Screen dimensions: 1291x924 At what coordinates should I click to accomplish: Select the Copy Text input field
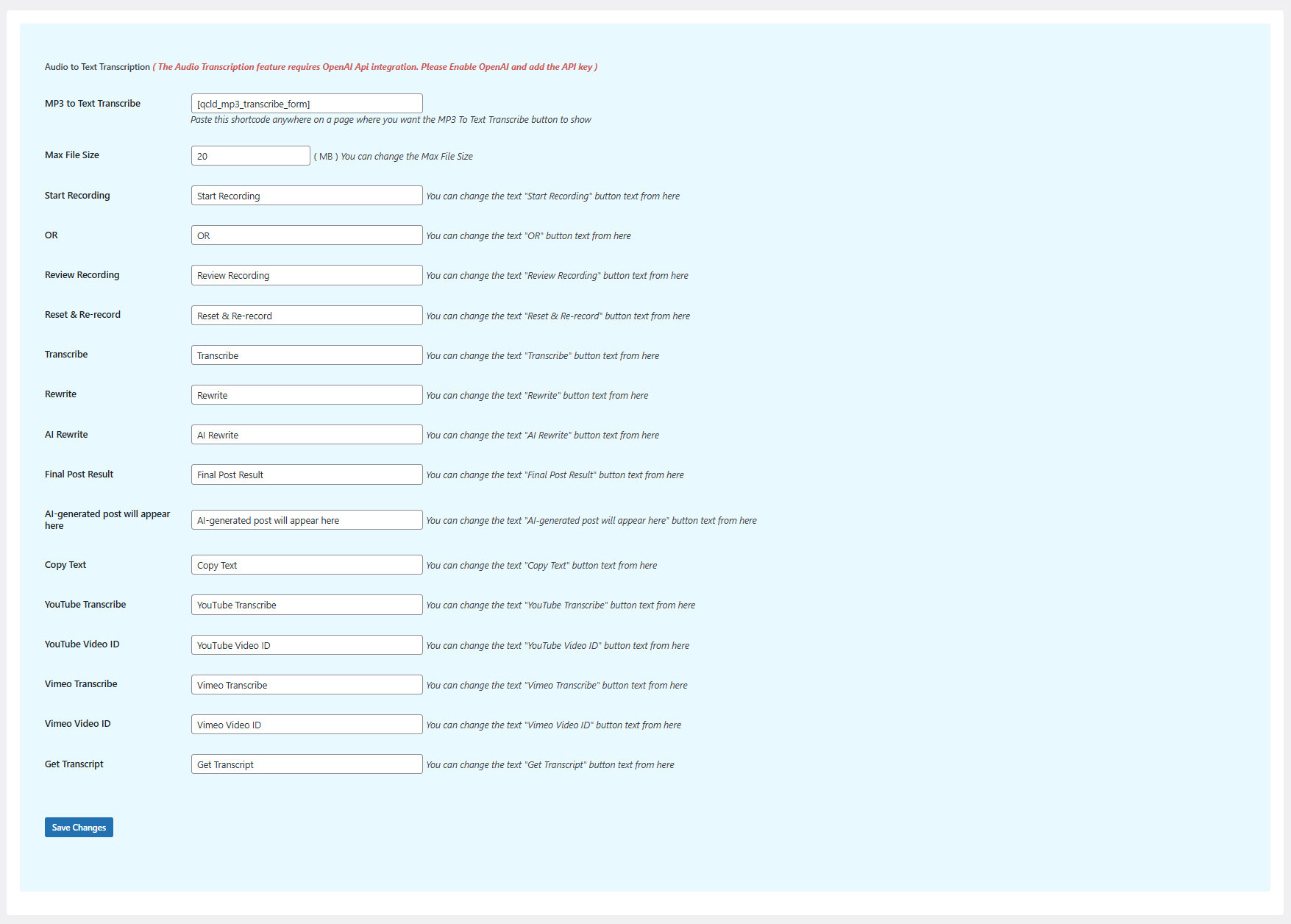pos(306,565)
